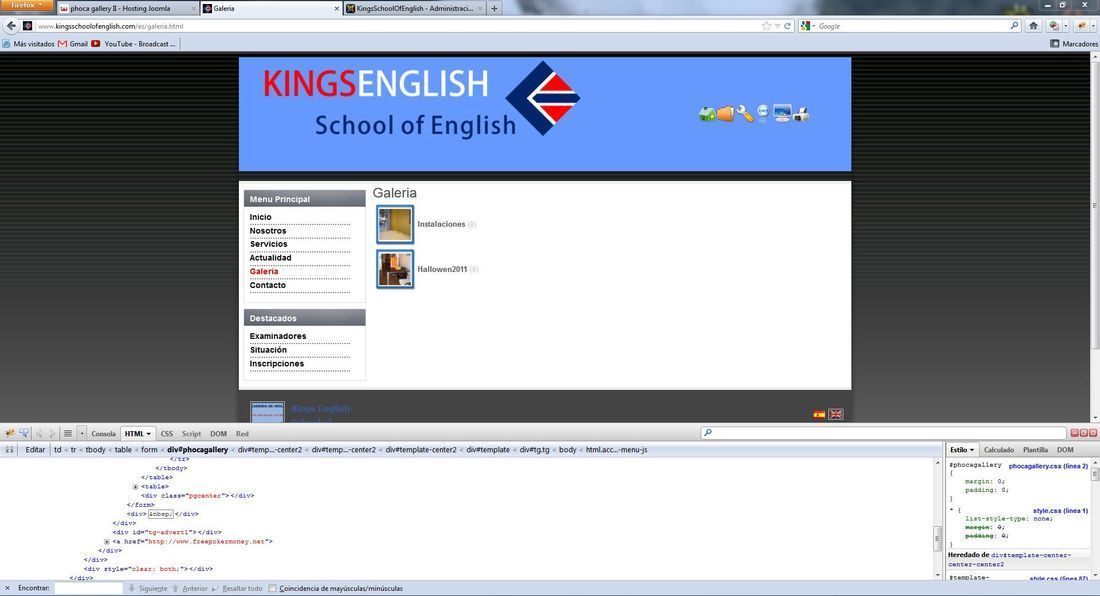Click the home icon in site header
This screenshot has height=596, width=1100.
(706, 114)
